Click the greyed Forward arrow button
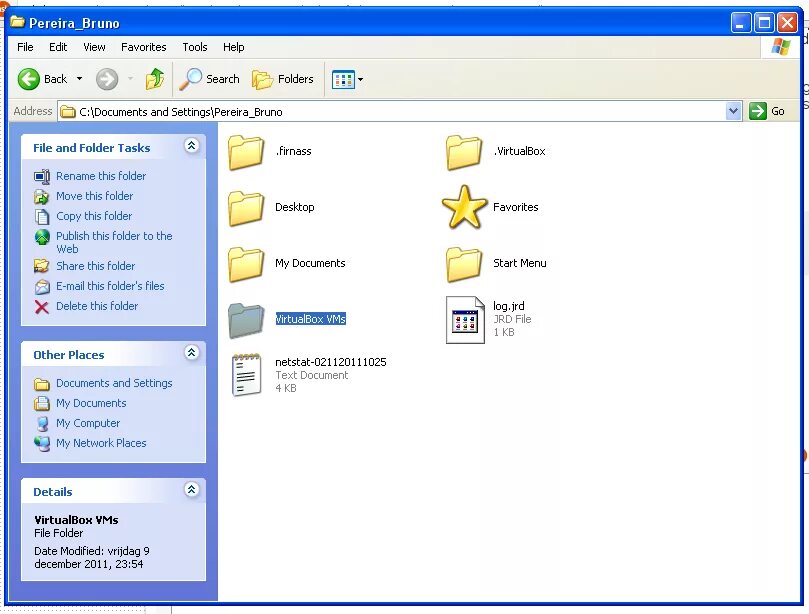The image size is (809, 614). [x=107, y=79]
